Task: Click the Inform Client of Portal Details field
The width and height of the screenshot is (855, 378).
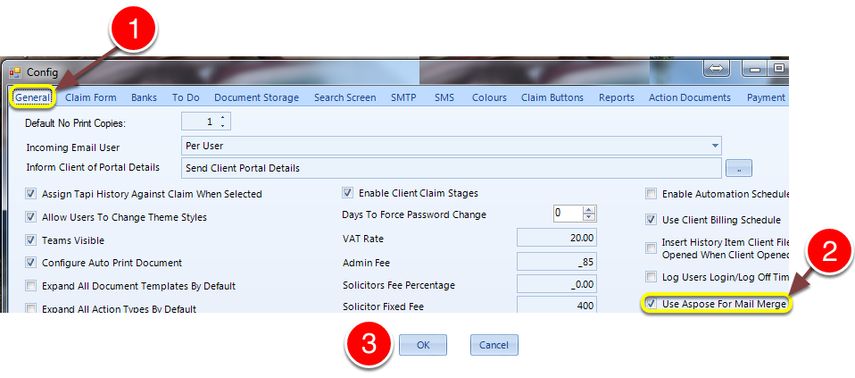Action: coord(450,168)
